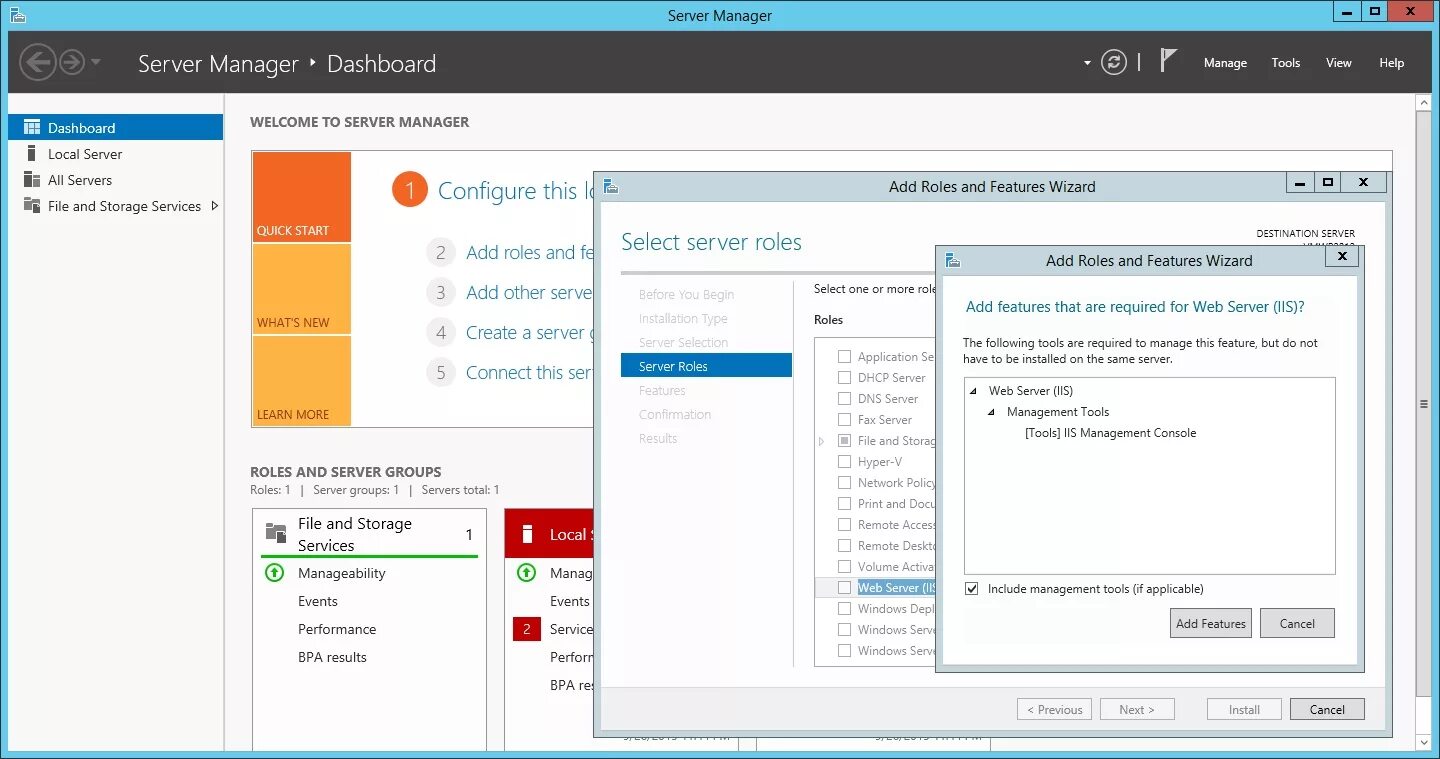Toggle Include management tools checkbox
This screenshot has width=1440, height=759.
tap(972, 589)
